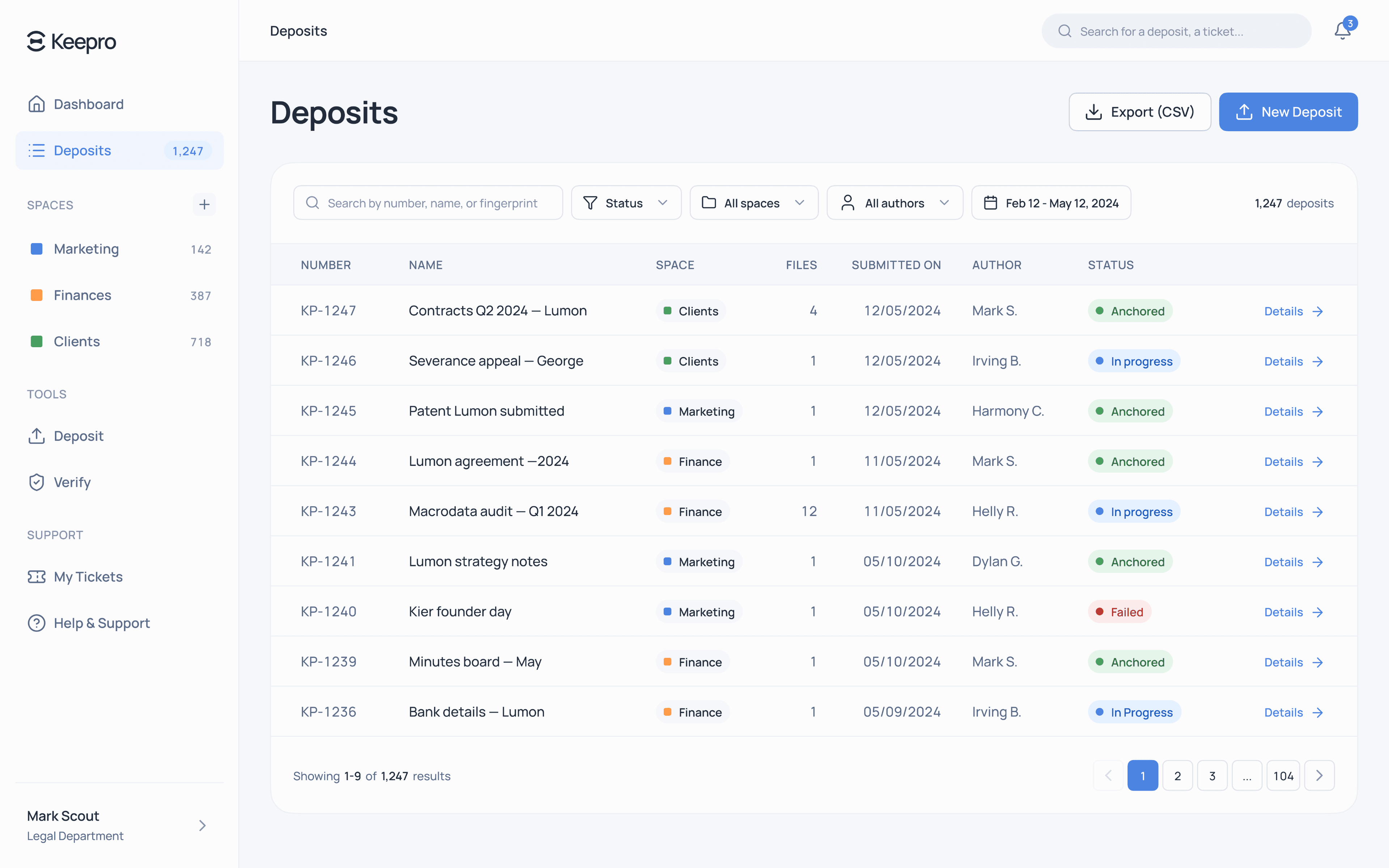Click the Dashboard home icon

[x=36, y=104]
